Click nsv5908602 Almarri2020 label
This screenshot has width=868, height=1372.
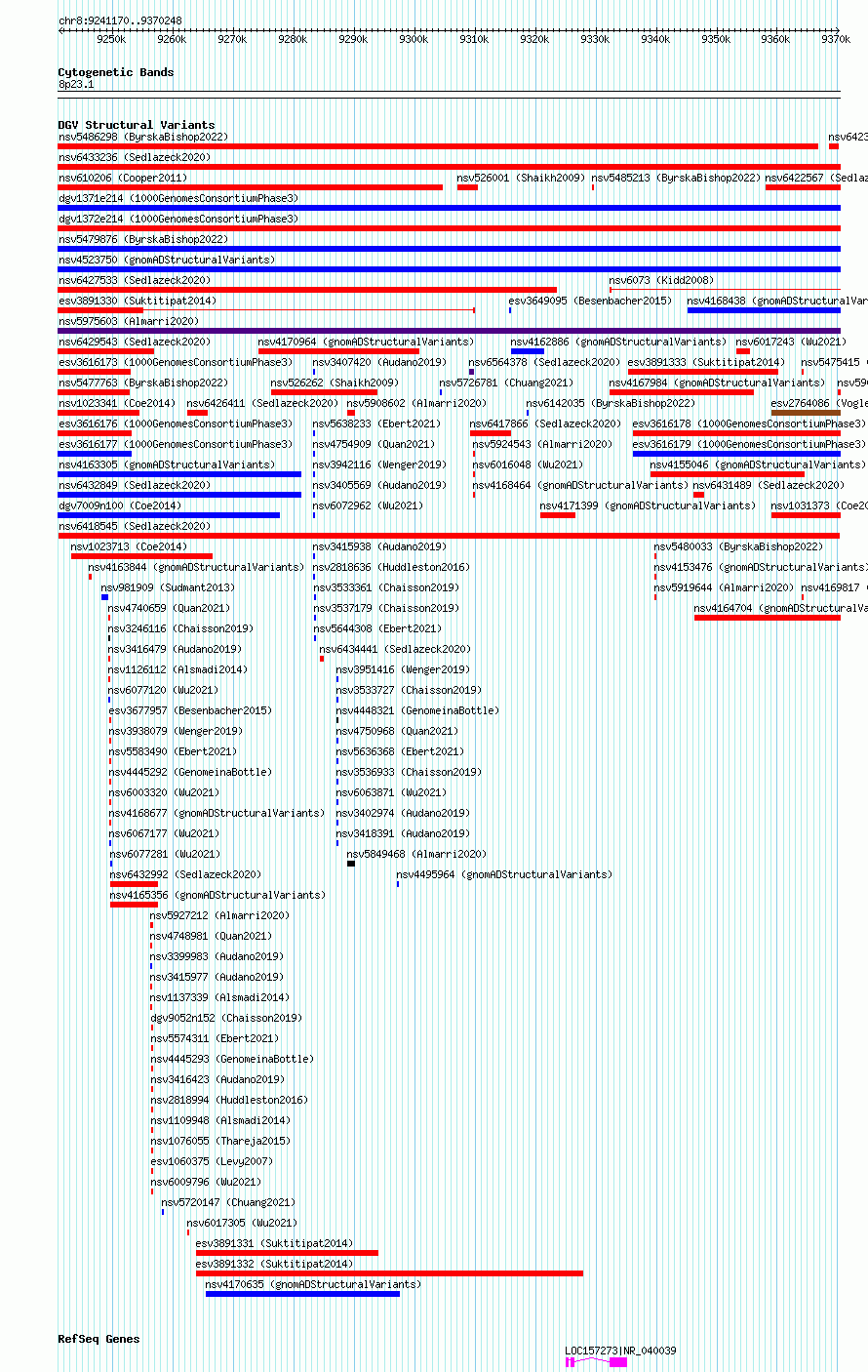[416, 403]
